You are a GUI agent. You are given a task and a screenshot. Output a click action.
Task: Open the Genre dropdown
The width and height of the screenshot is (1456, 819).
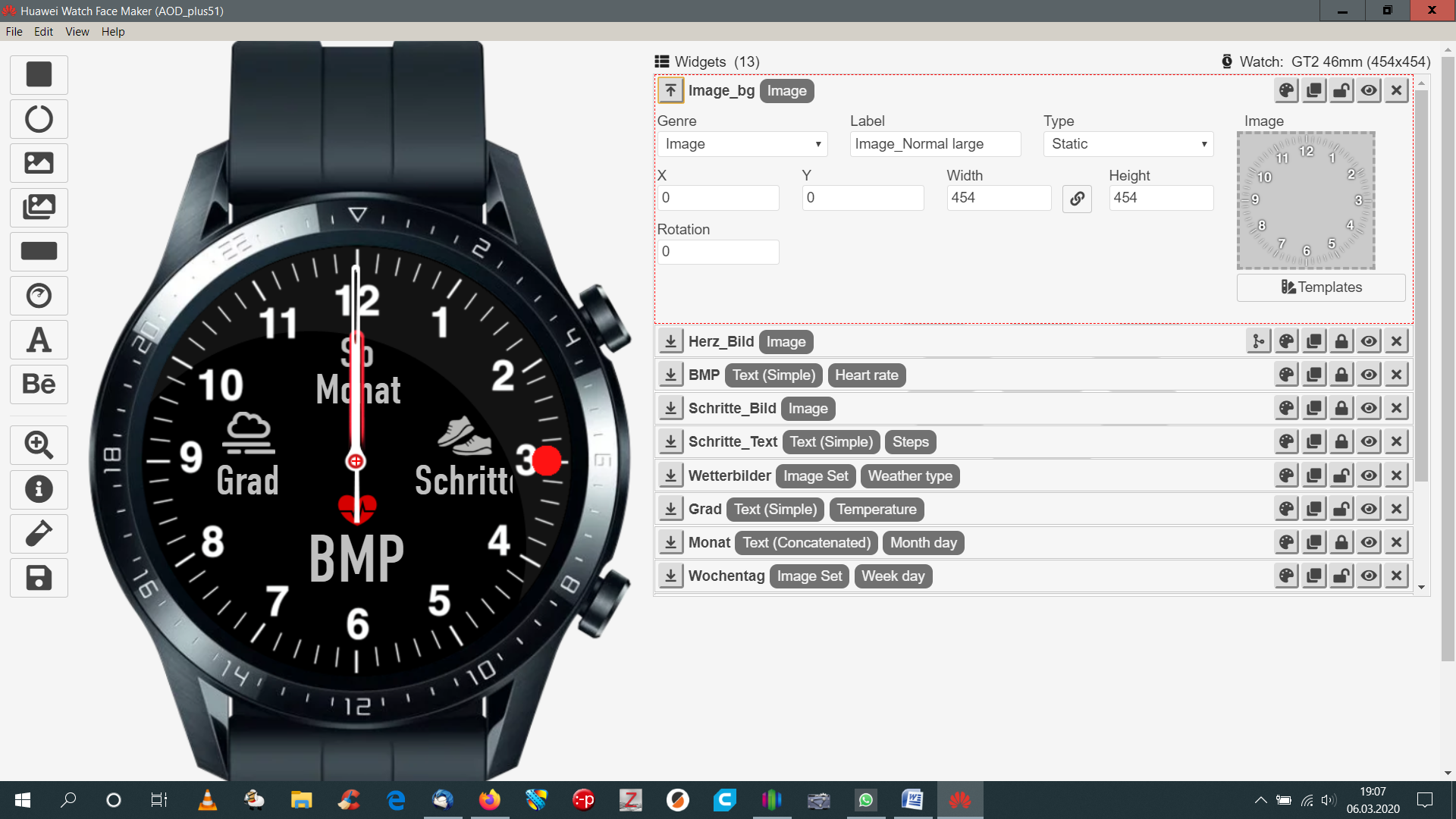742,144
